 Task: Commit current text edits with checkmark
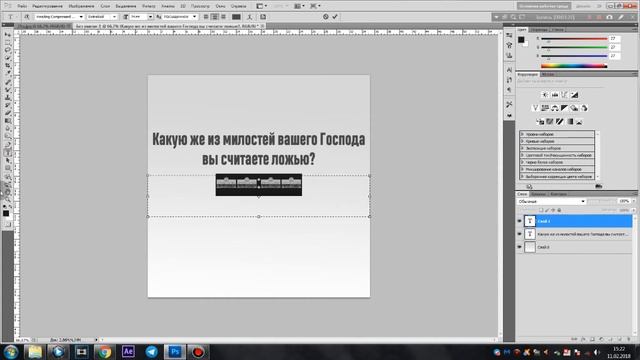tap(335, 17)
